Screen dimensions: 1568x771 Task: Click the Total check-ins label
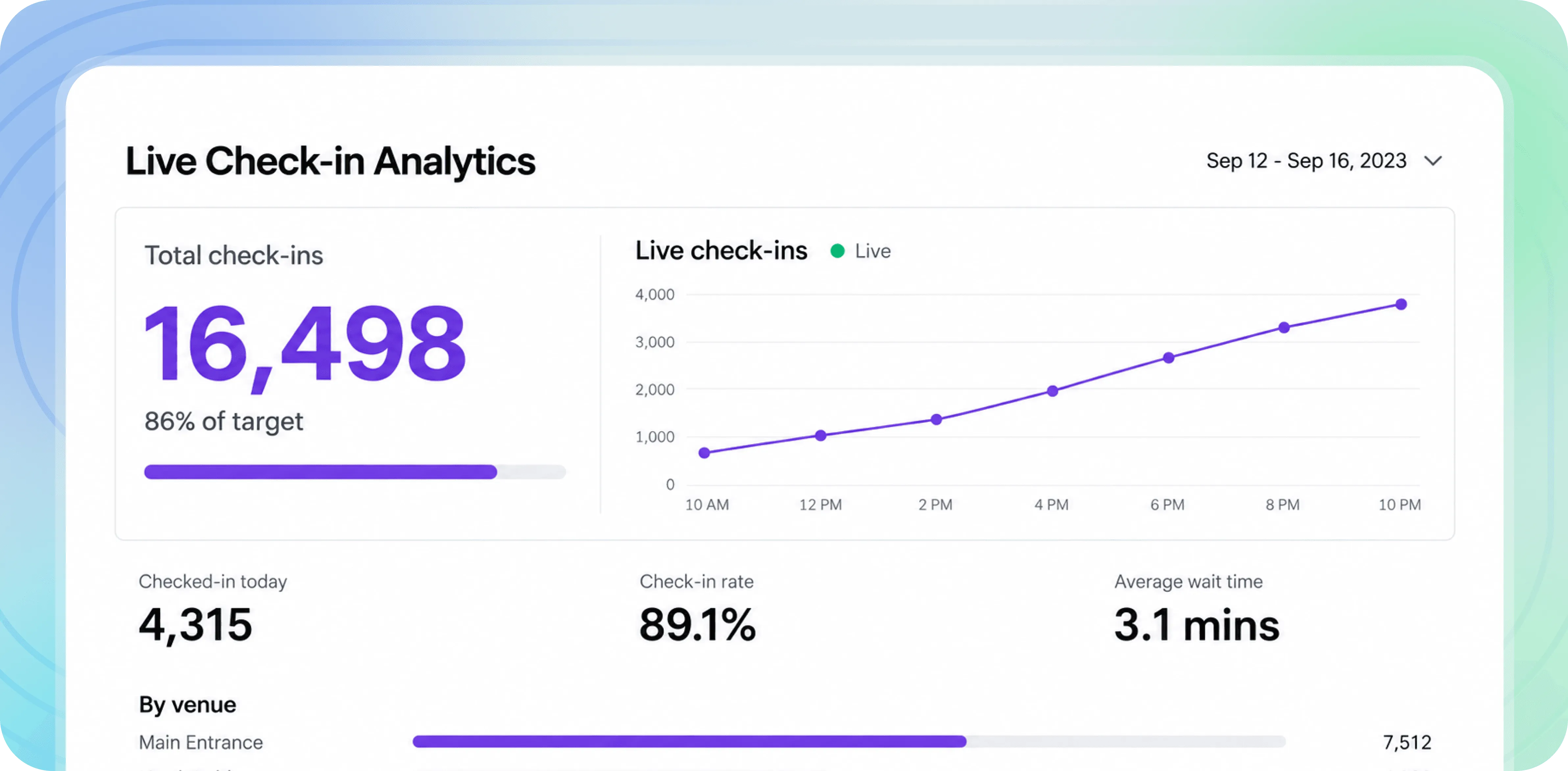coord(234,256)
